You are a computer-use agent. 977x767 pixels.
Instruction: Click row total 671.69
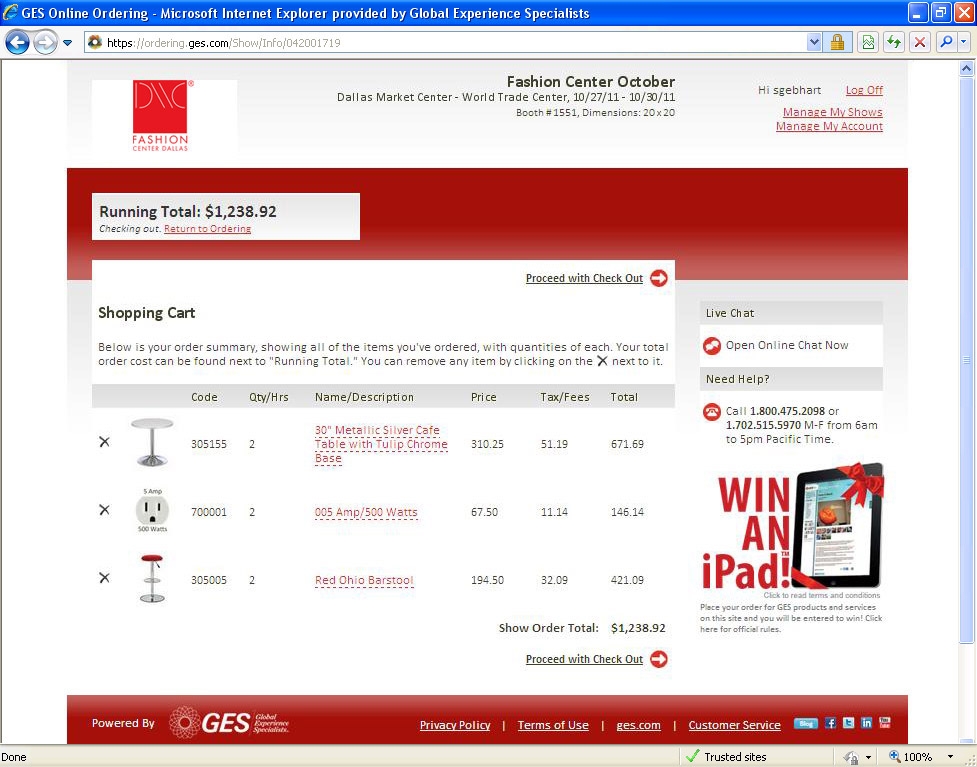627,444
